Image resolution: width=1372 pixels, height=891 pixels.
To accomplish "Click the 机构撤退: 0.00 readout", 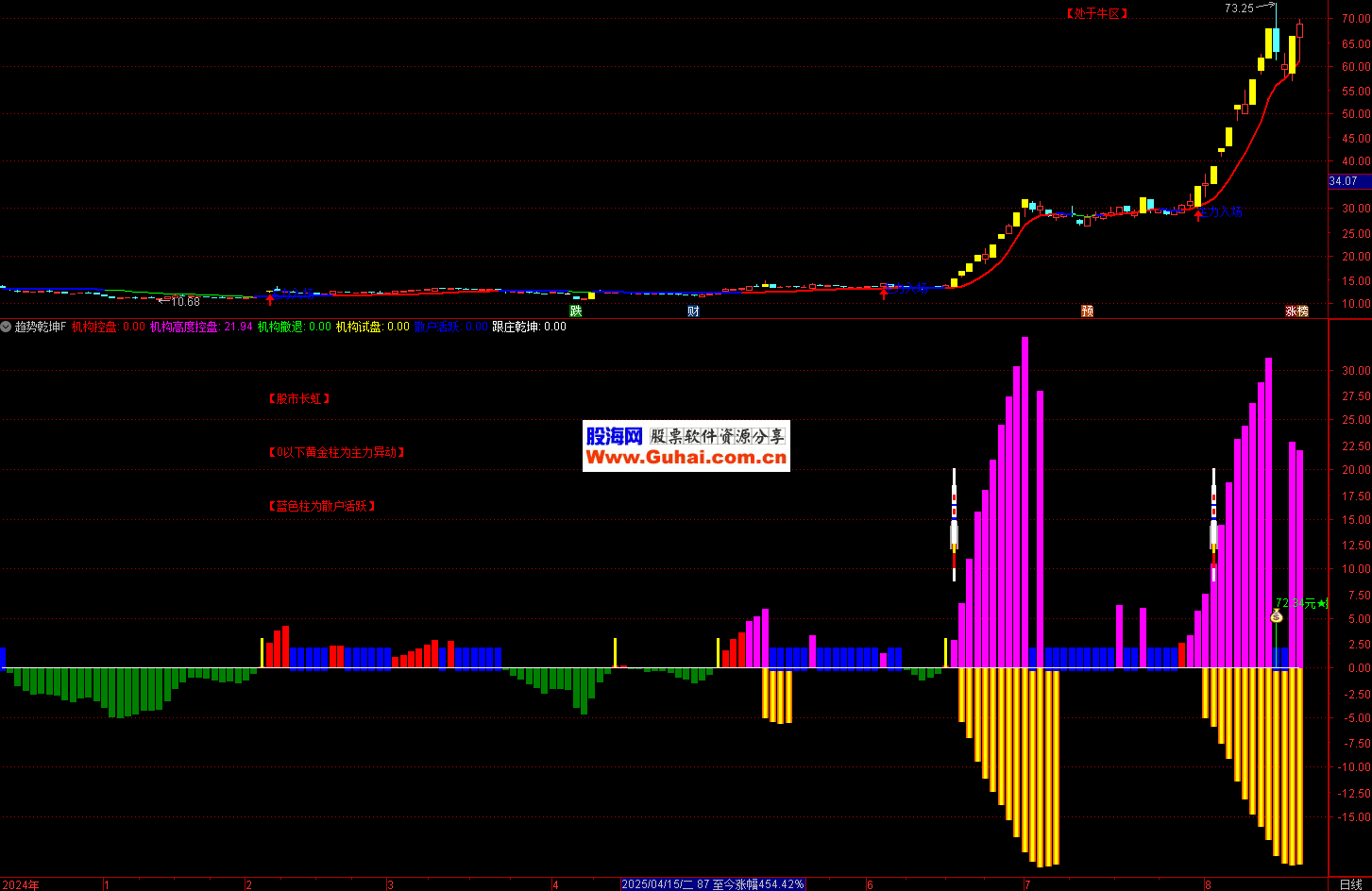I will [295, 327].
